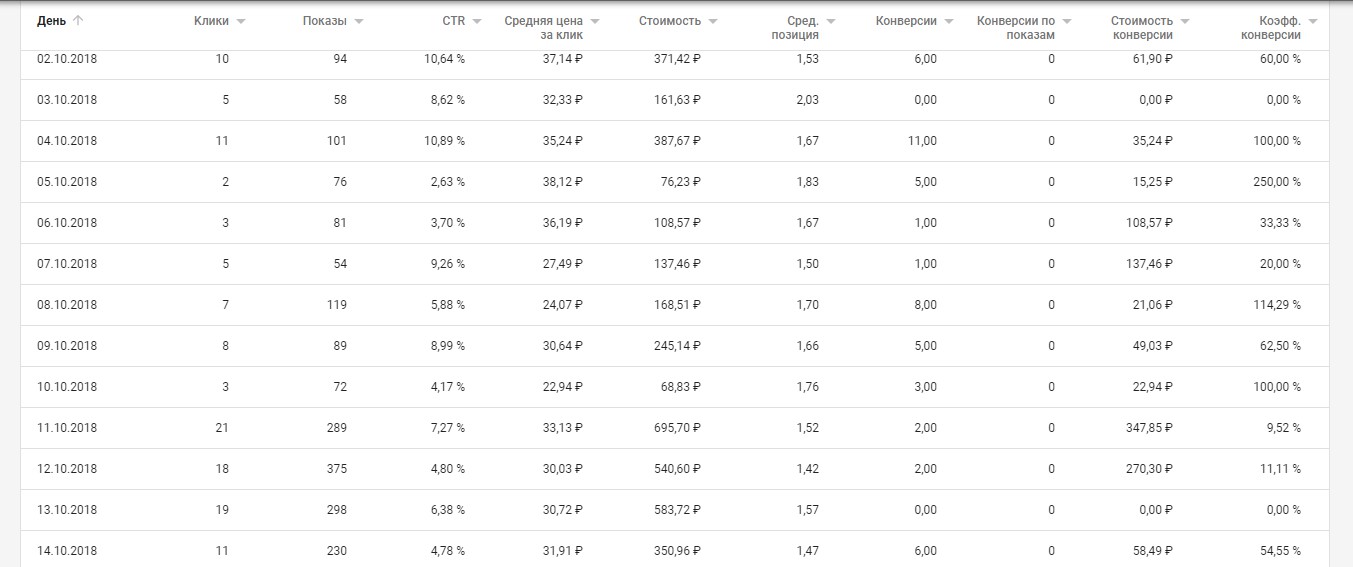Viewport: 1353px width, 567px height.
Task: Select the Показы column header label
Action: (x=325, y=21)
